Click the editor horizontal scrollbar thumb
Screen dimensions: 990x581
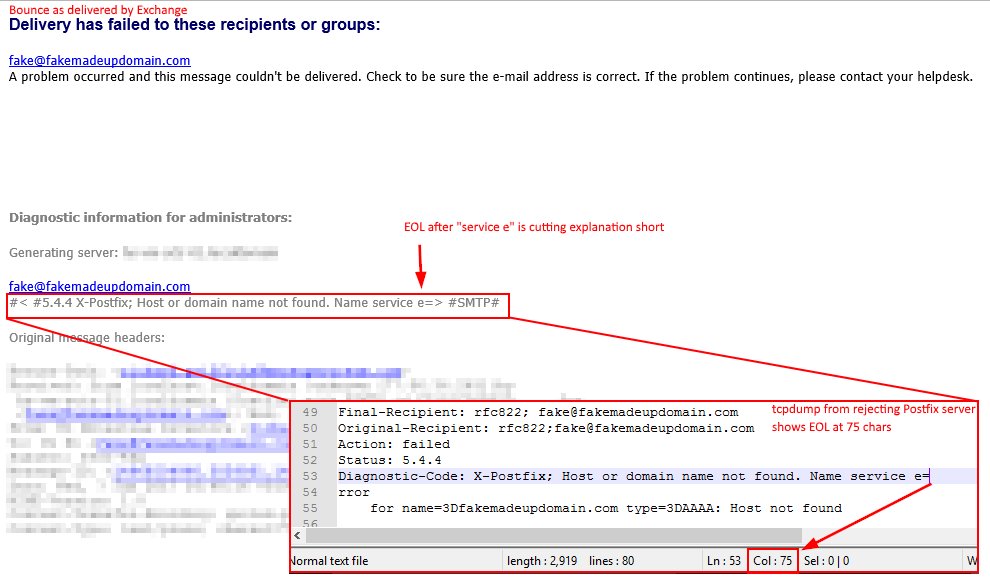554,536
